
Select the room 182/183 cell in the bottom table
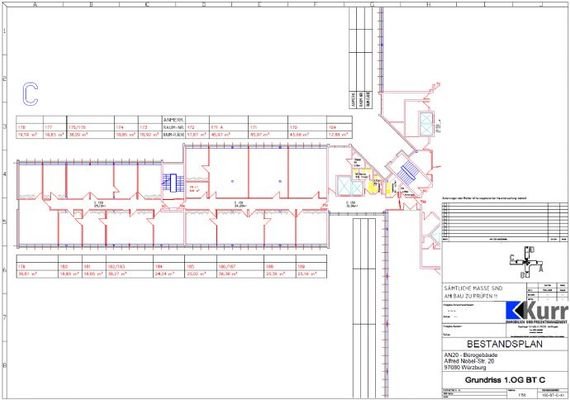(129, 267)
